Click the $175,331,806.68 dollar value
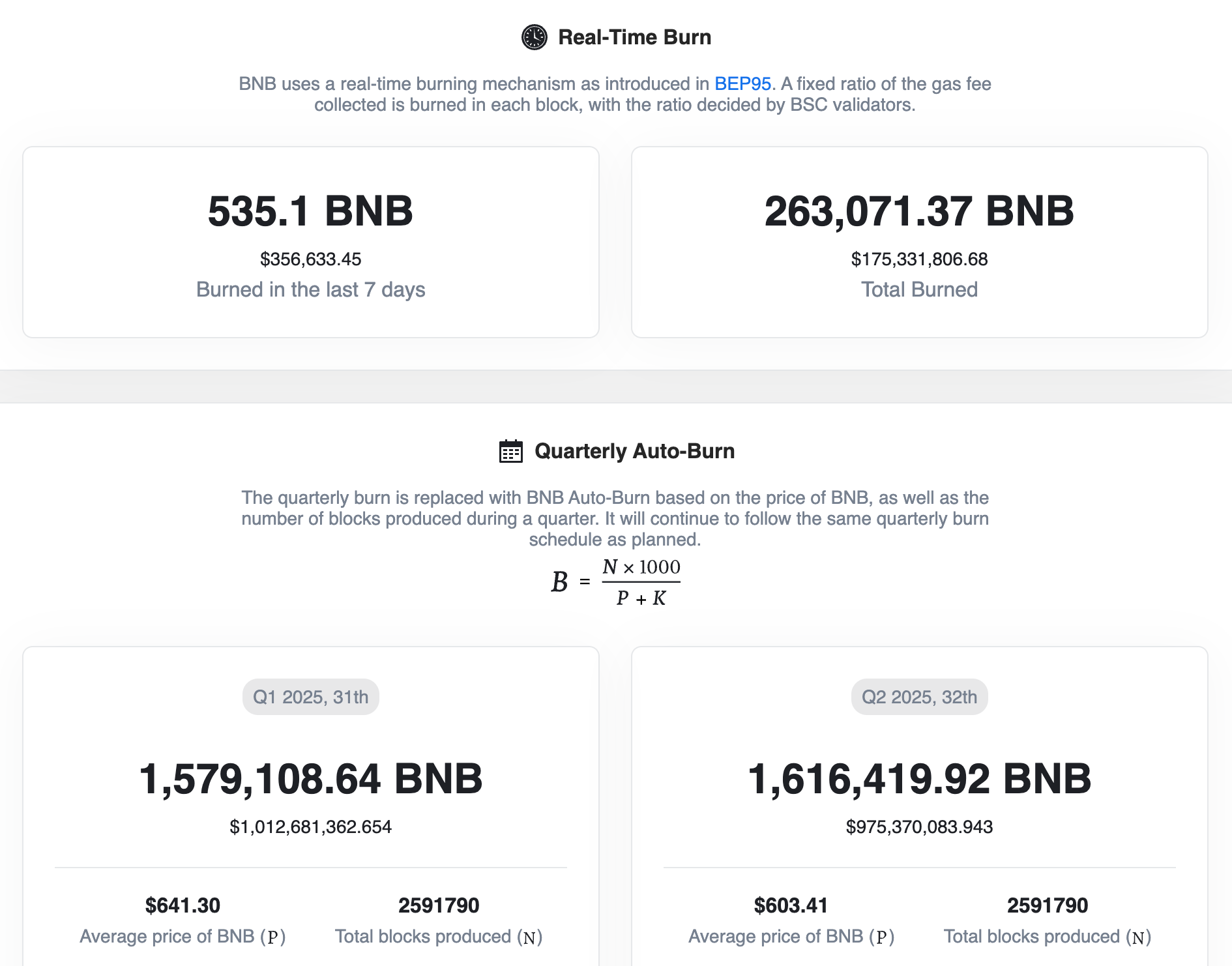The height and width of the screenshot is (966, 1232). pos(919,259)
